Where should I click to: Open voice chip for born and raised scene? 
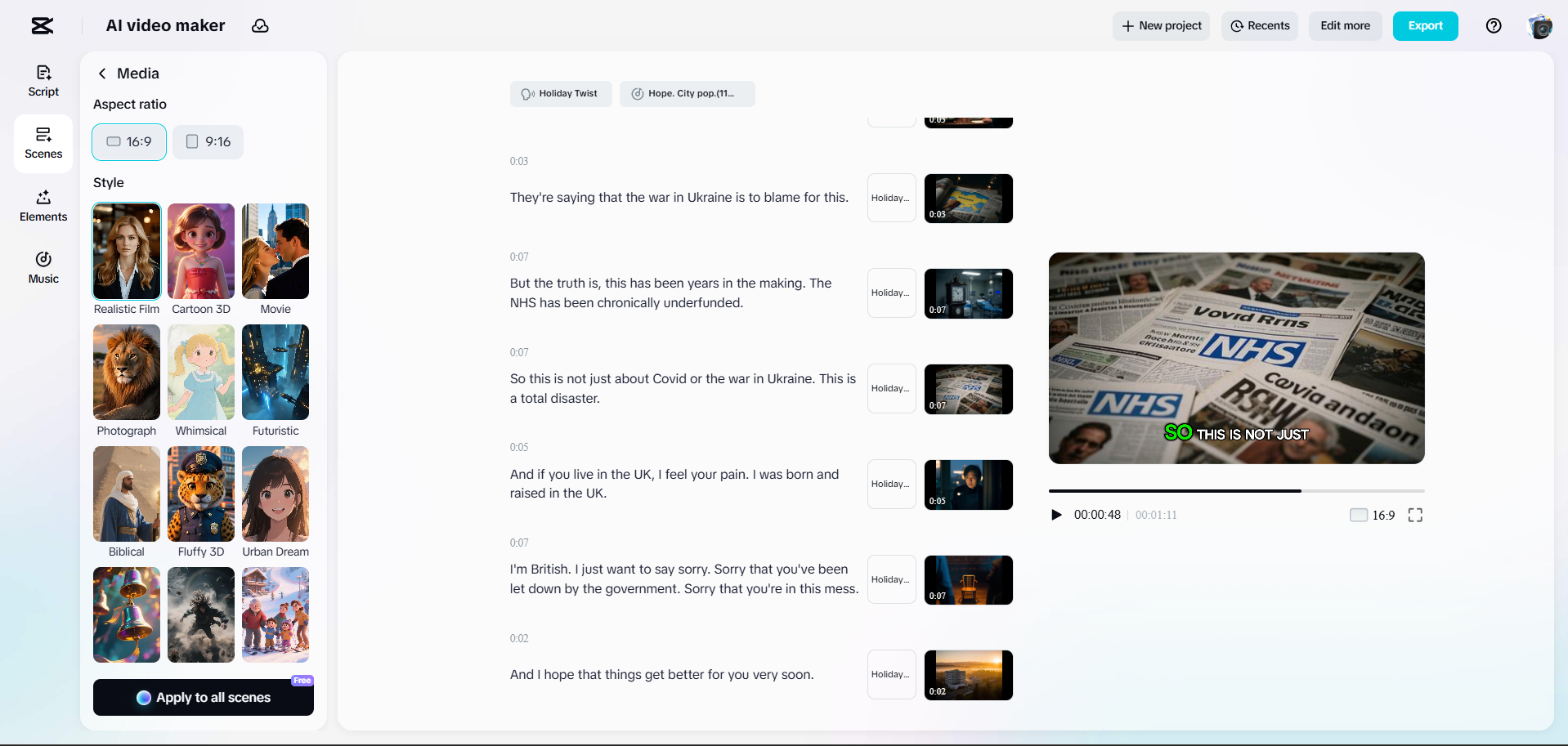(x=892, y=484)
